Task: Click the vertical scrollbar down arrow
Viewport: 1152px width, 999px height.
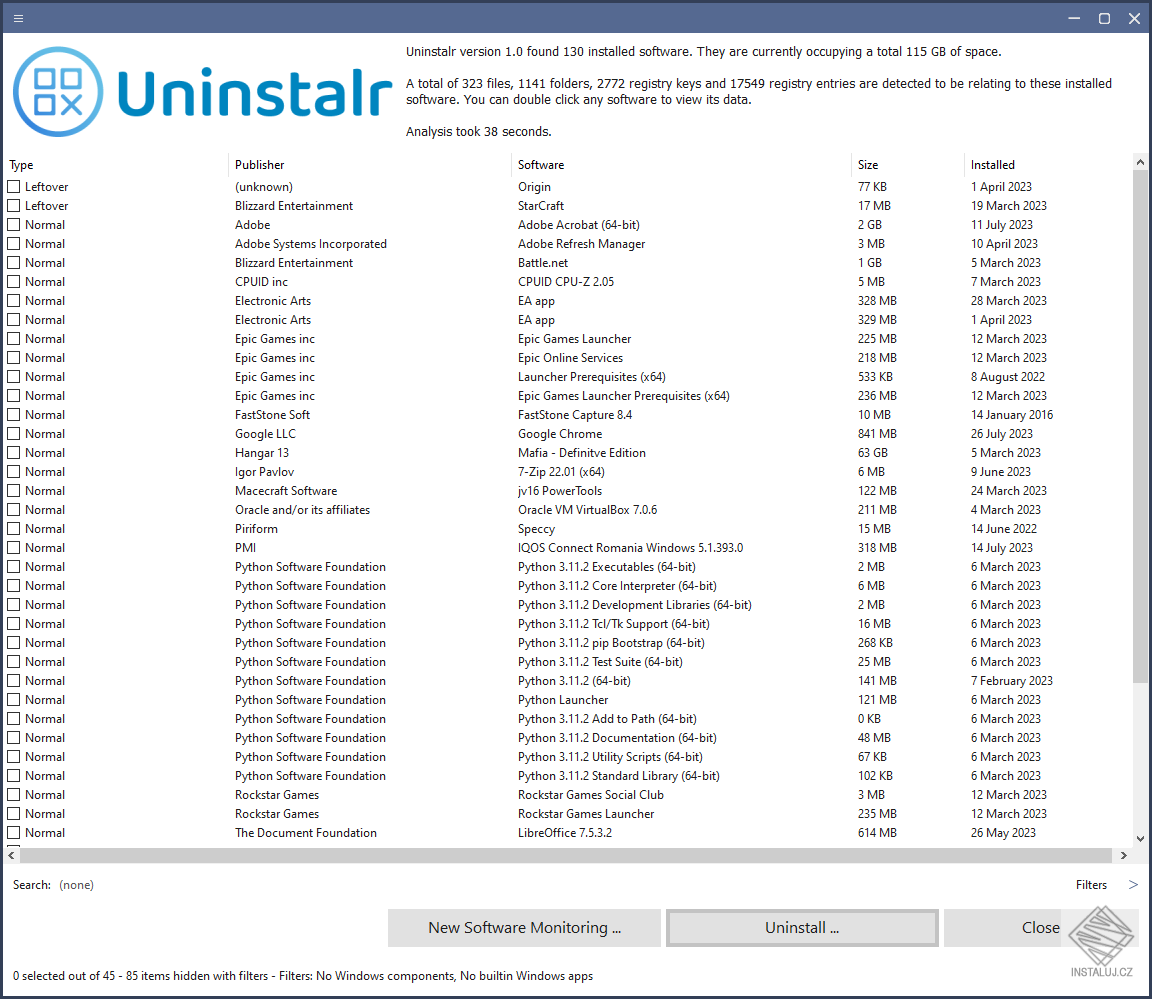Action: tap(1140, 838)
